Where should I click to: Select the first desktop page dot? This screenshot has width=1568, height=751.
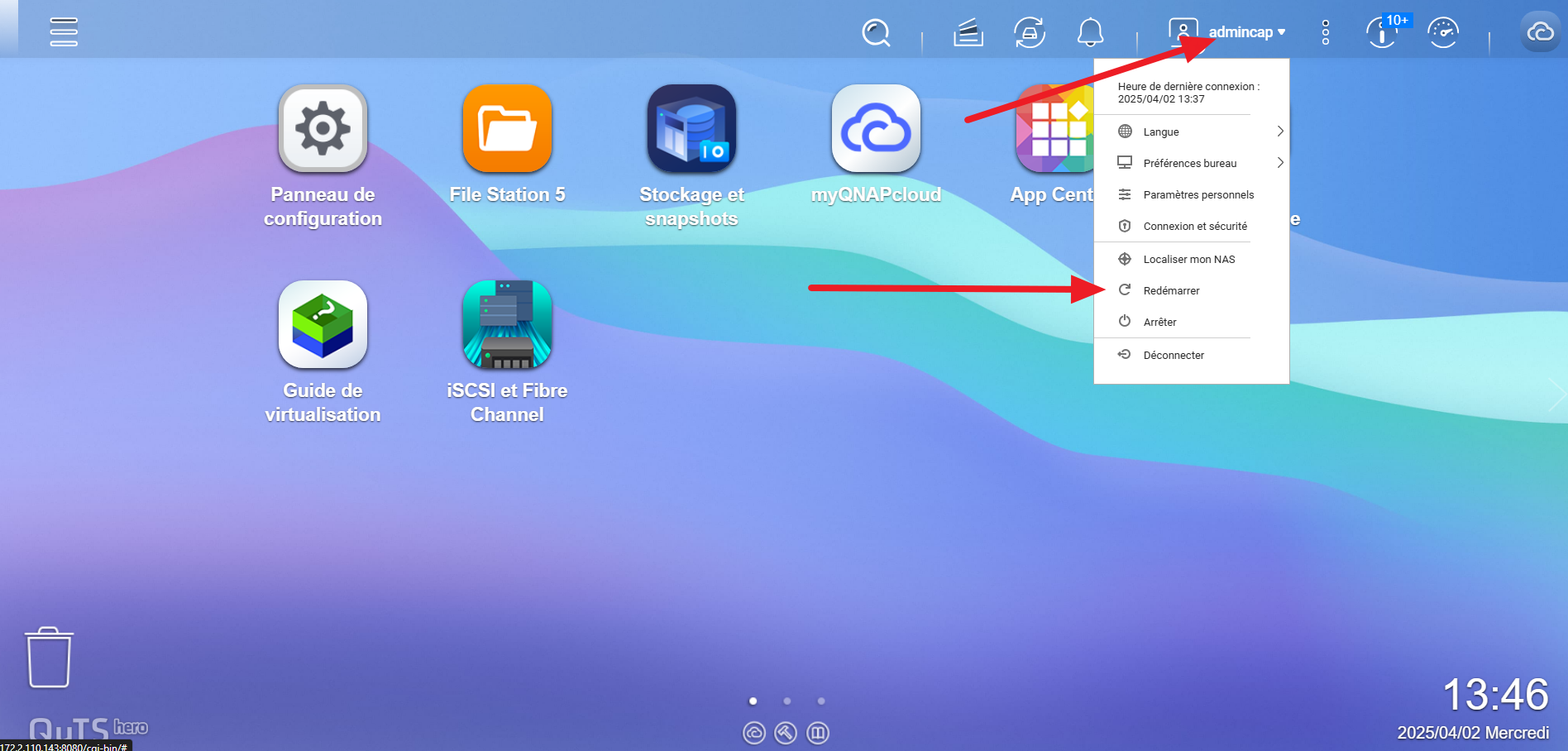[753, 701]
